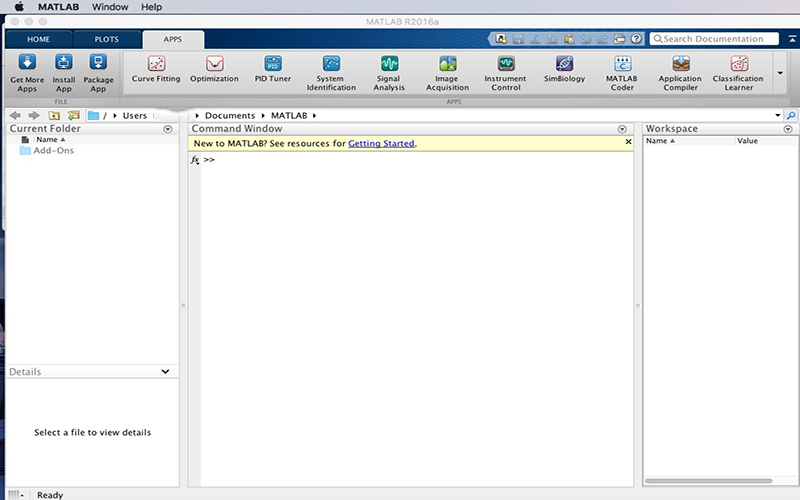The width and height of the screenshot is (800, 500).
Task: Open the Command Window actions menu
Action: point(622,129)
